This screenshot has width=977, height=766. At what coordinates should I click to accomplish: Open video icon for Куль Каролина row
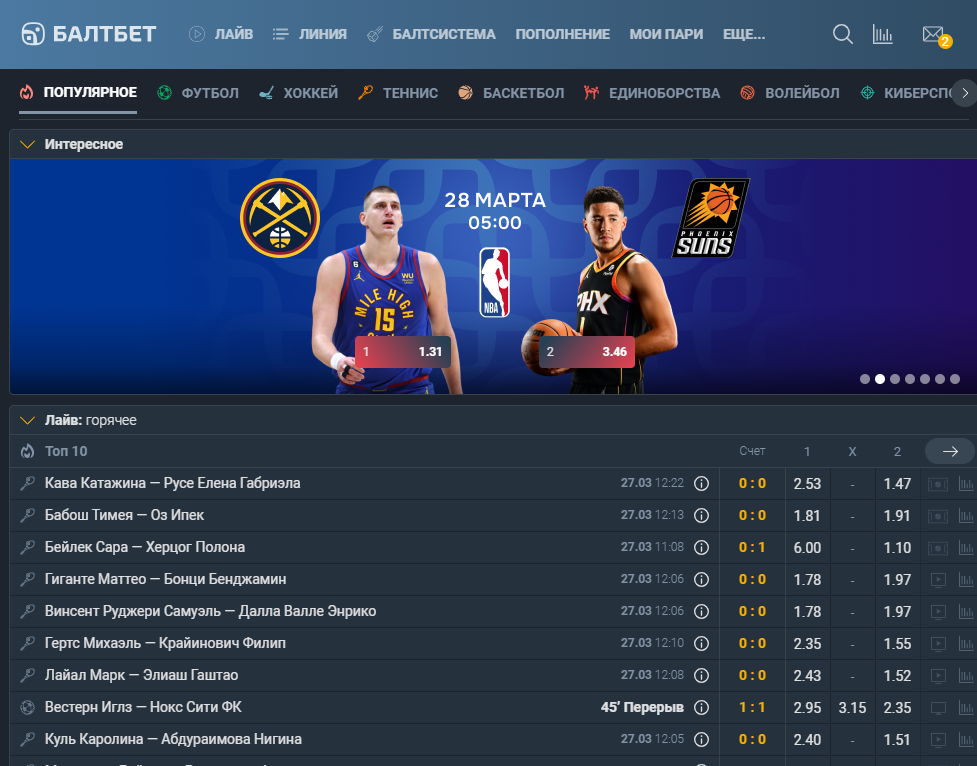[x=938, y=740]
